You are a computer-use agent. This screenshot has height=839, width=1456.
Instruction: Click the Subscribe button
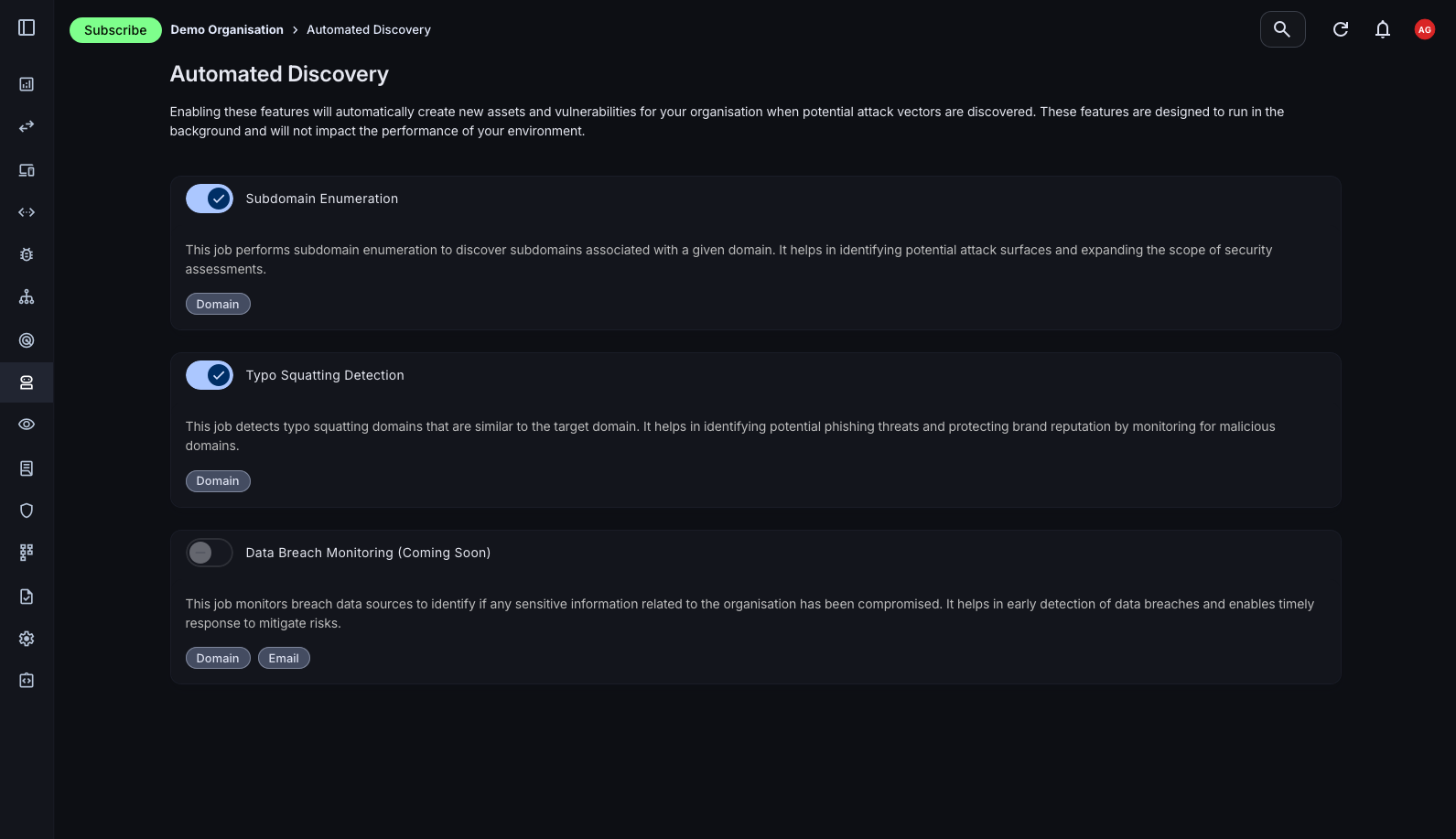[x=115, y=29]
